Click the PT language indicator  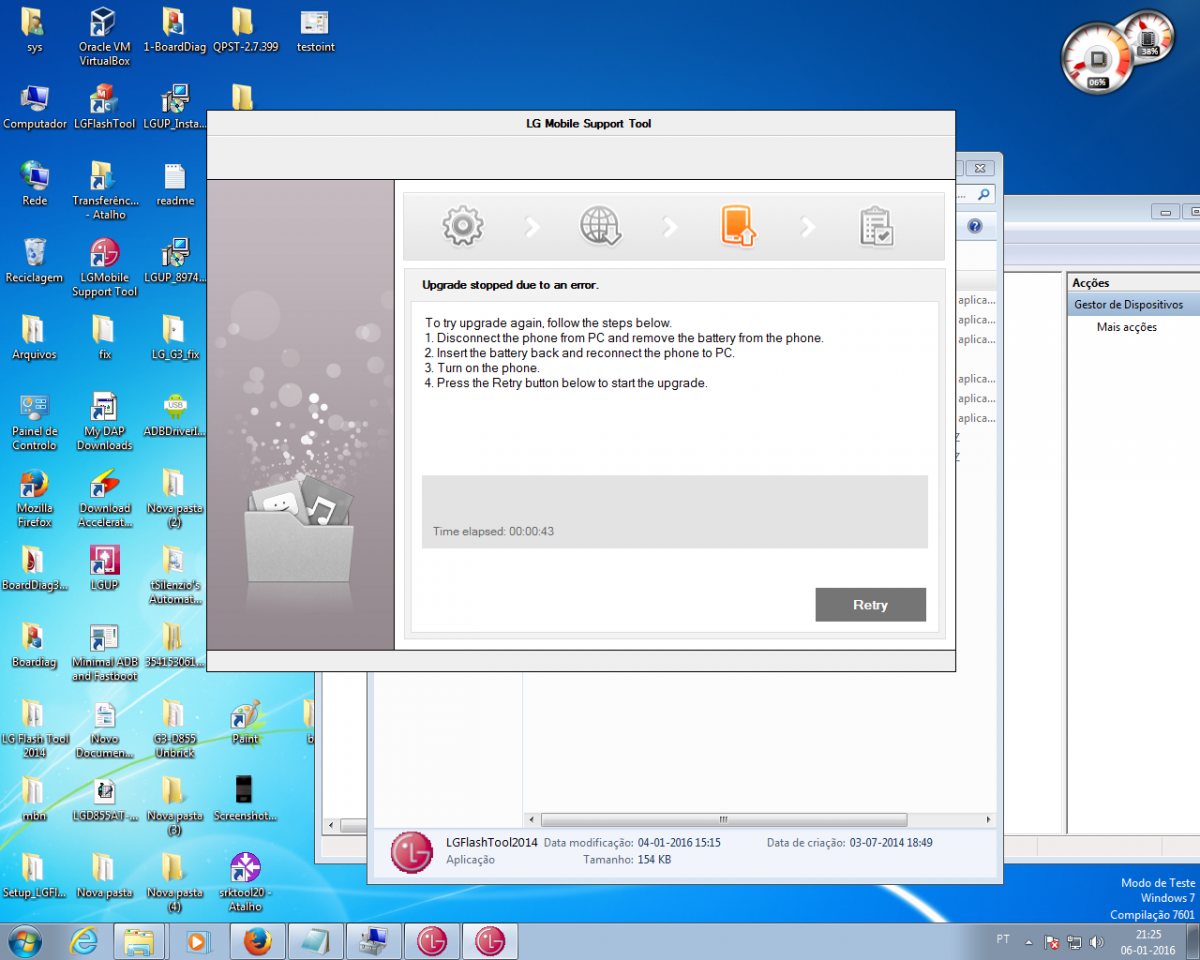[x=1003, y=940]
